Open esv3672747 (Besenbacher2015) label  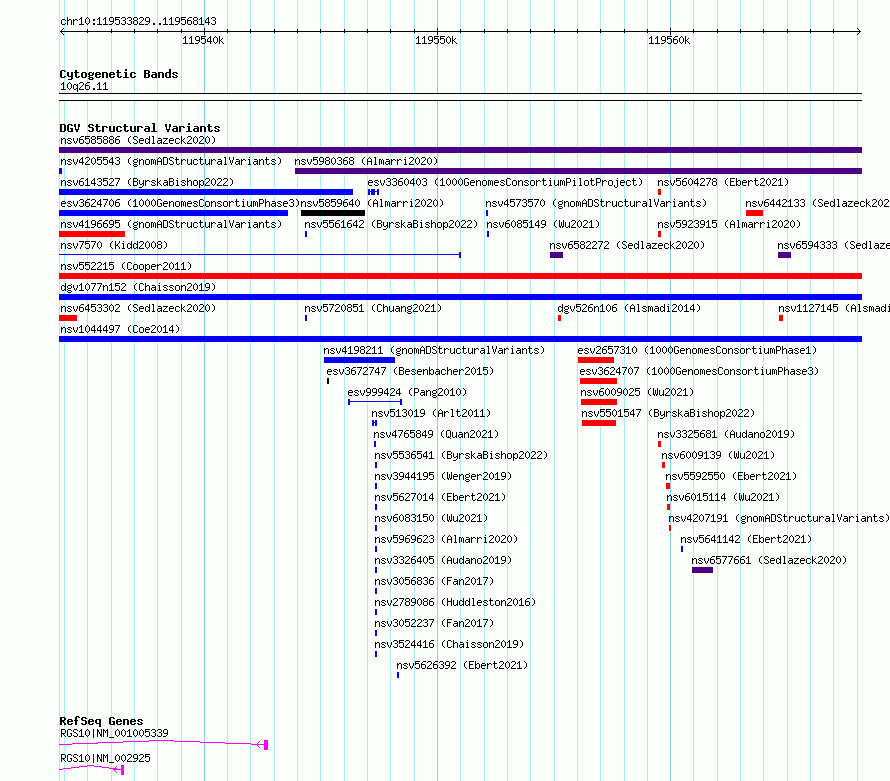pos(410,371)
